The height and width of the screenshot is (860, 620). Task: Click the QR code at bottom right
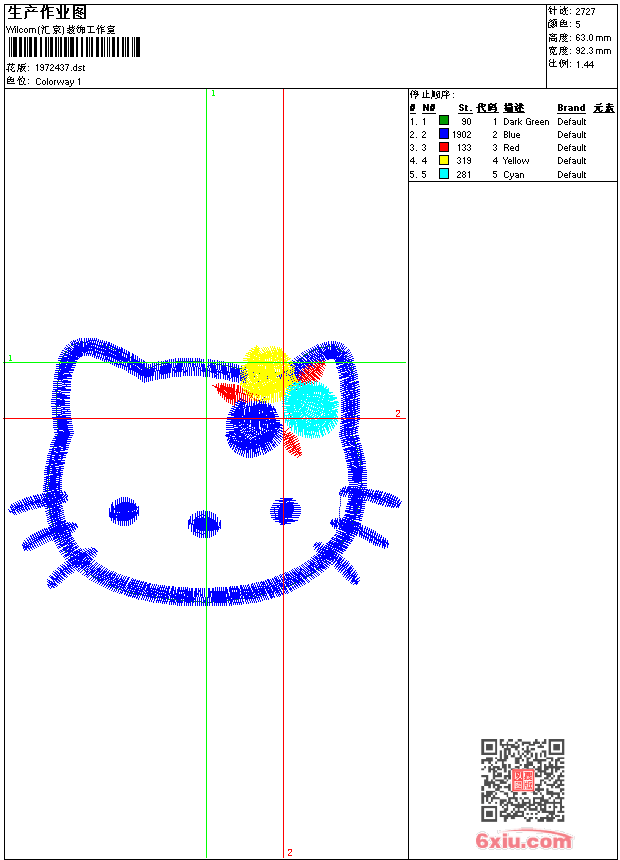(x=523, y=780)
